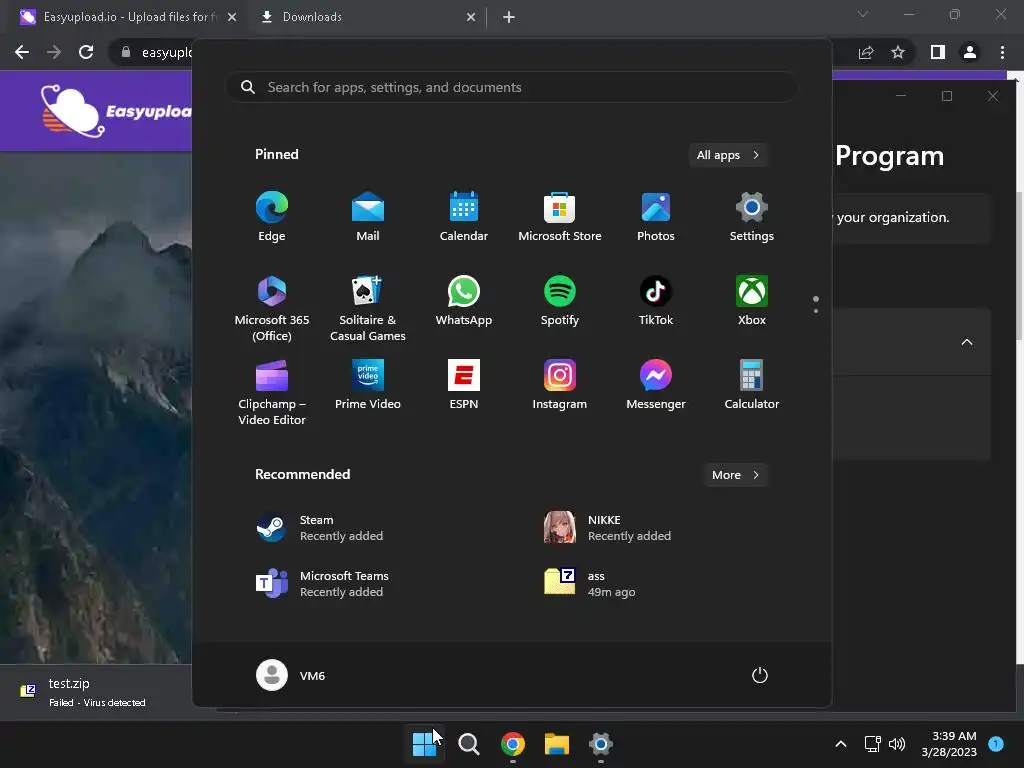Open the volume tray icon
Viewport: 1024px width, 768px height.
897,744
